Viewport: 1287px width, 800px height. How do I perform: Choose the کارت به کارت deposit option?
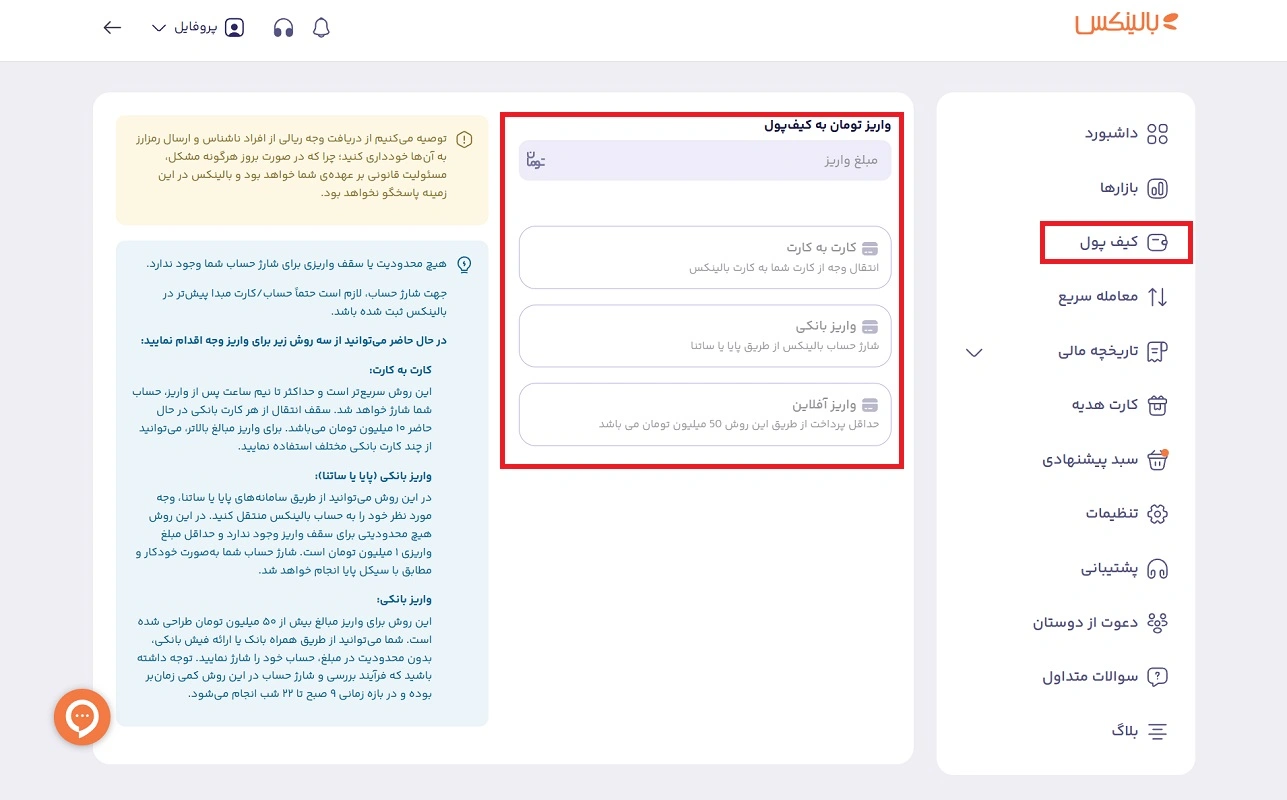pyautogui.click(x=704, y=256)
